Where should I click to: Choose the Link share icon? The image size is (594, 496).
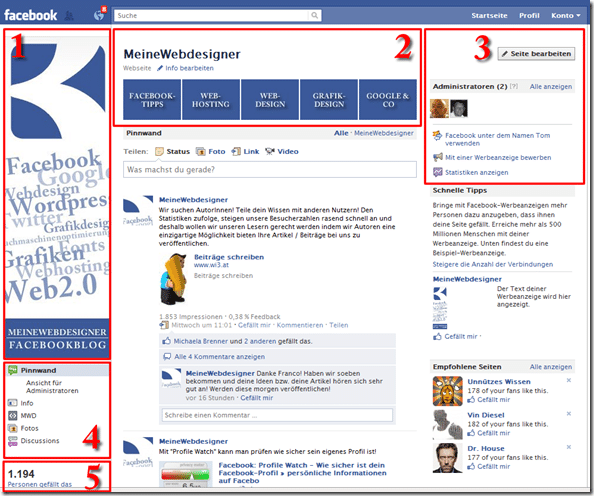click(x=236, y=152)
